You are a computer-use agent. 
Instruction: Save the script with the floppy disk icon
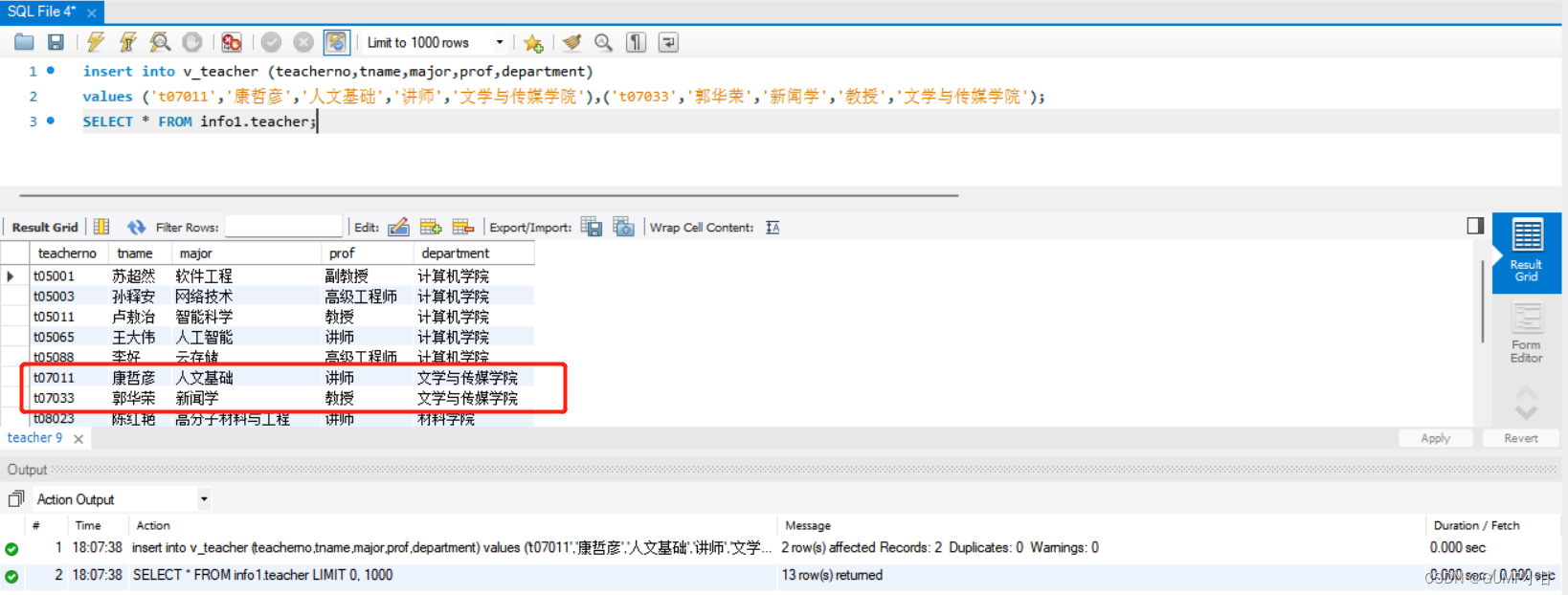(56, 42)
